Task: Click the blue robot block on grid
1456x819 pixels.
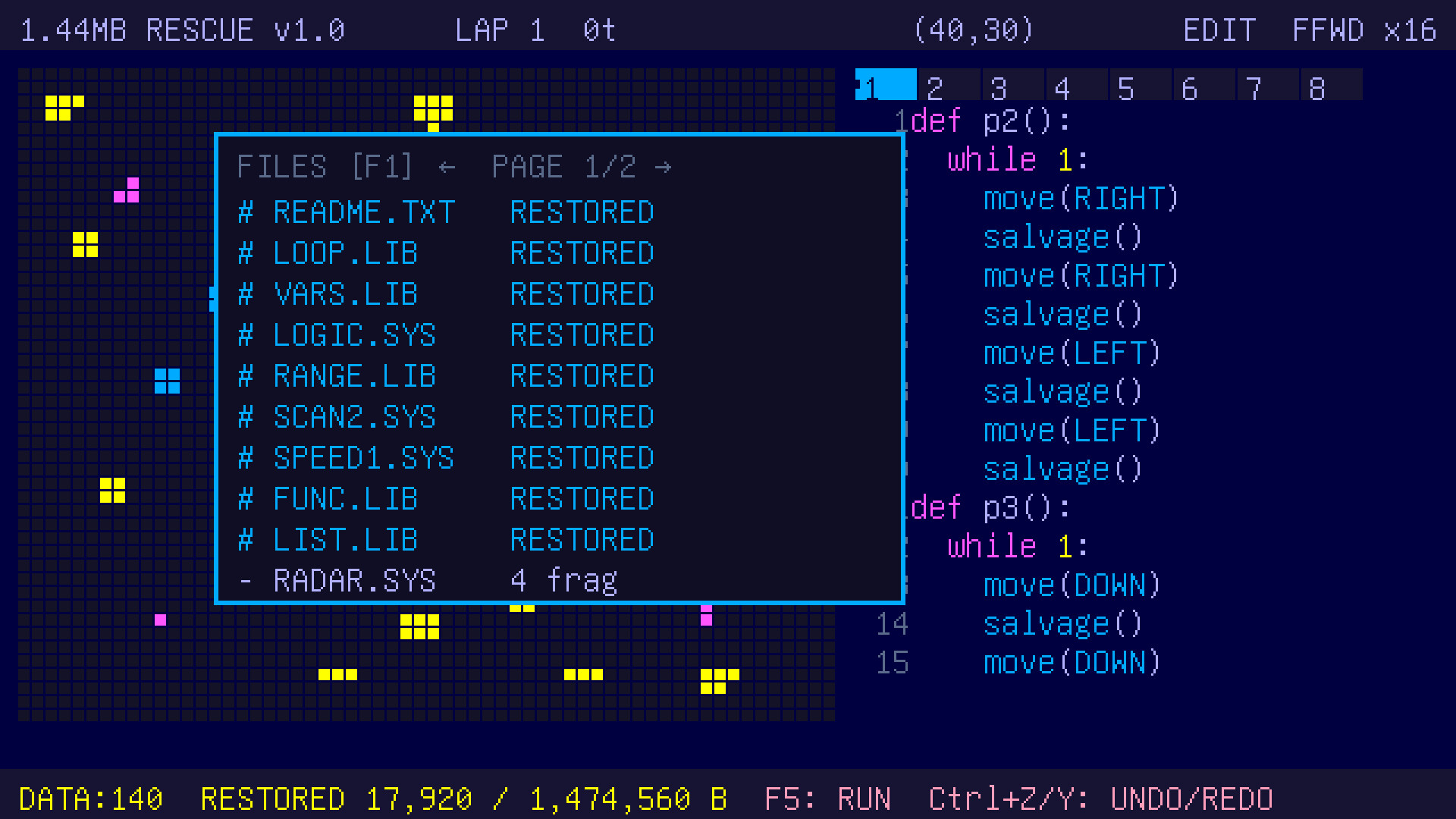Action: [x=167, y=381]
